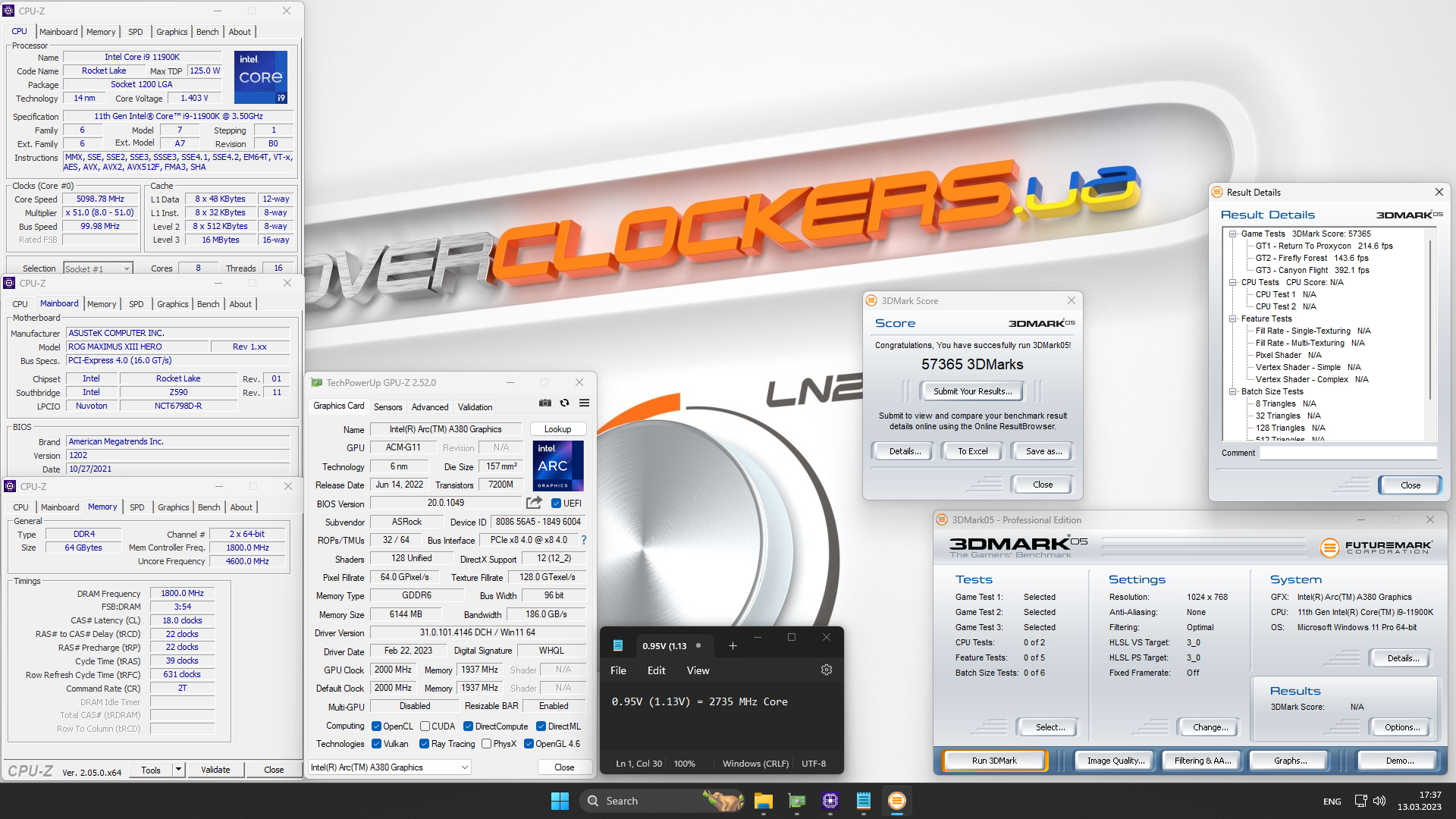Click the Demo... button in 3DMark05
This screenshot has height=819, width=1456.
coord(1399,761)
